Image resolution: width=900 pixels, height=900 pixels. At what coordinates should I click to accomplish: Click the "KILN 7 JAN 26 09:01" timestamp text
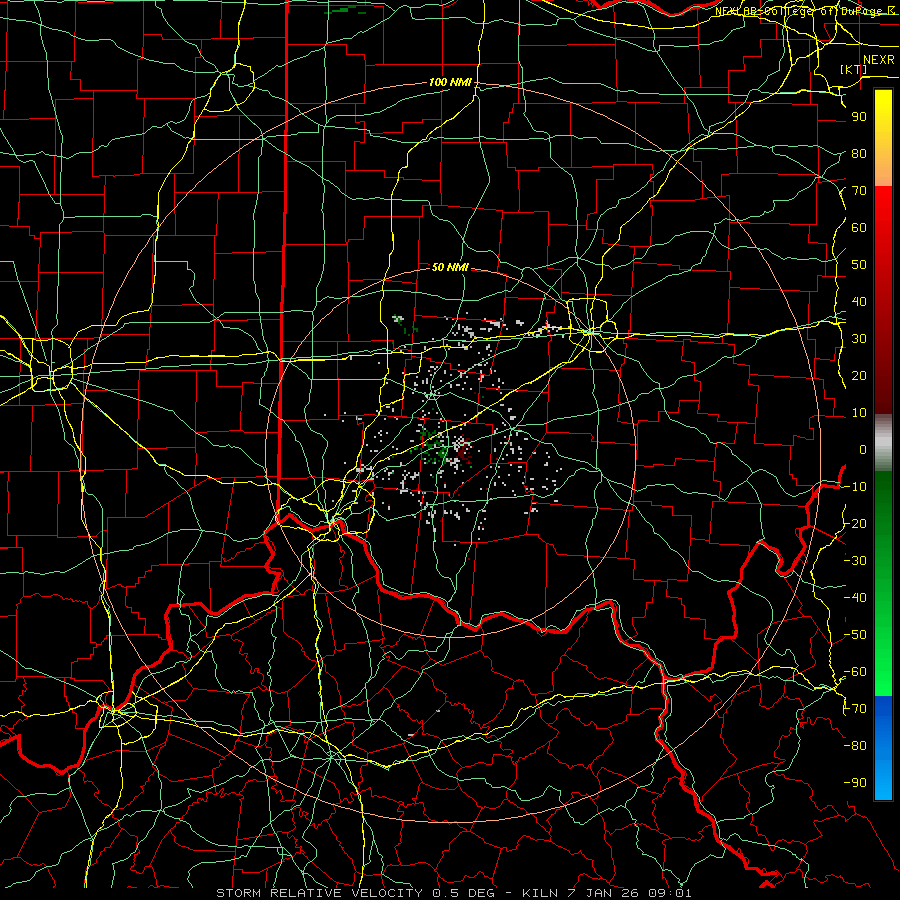tap(607, 893)
